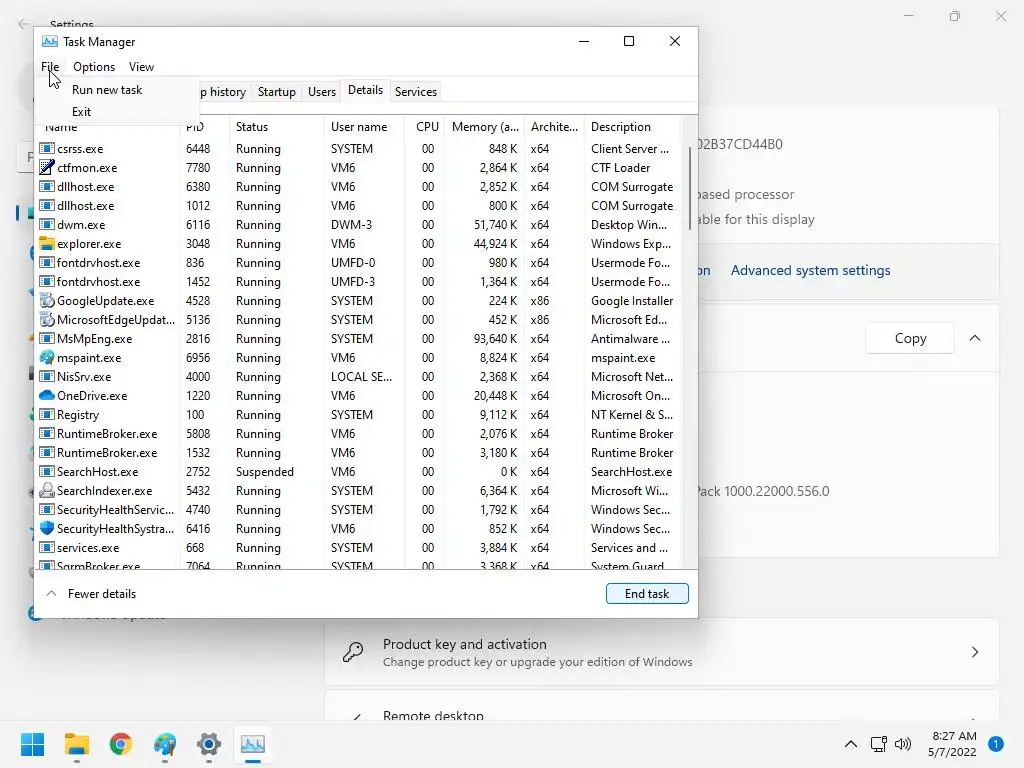
Task: Sort by the Status column header
Action: 276,127
